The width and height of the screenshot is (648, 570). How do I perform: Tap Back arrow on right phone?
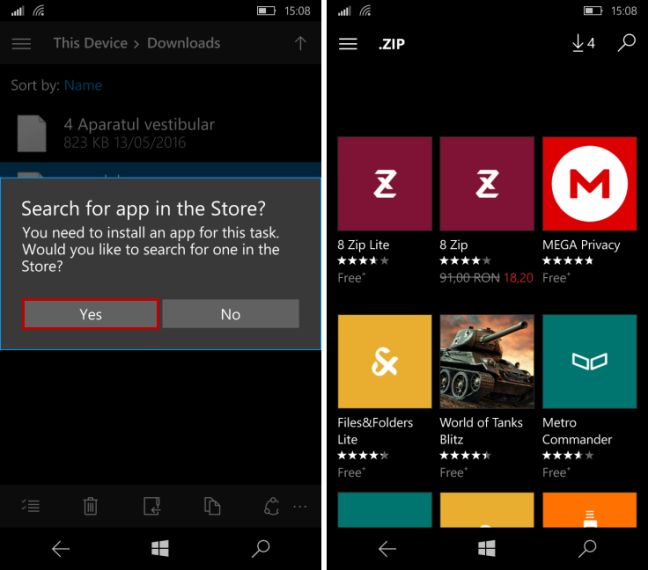click(x=387, y=549)
